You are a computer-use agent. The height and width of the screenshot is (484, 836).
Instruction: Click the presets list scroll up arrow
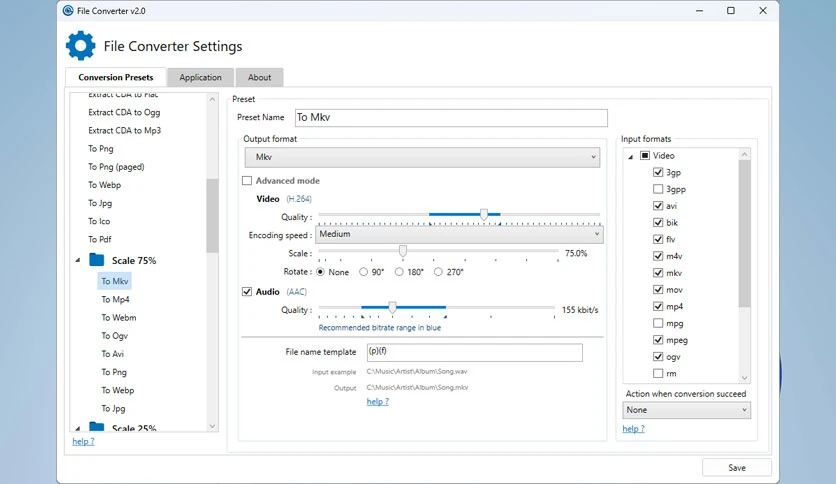212,99
